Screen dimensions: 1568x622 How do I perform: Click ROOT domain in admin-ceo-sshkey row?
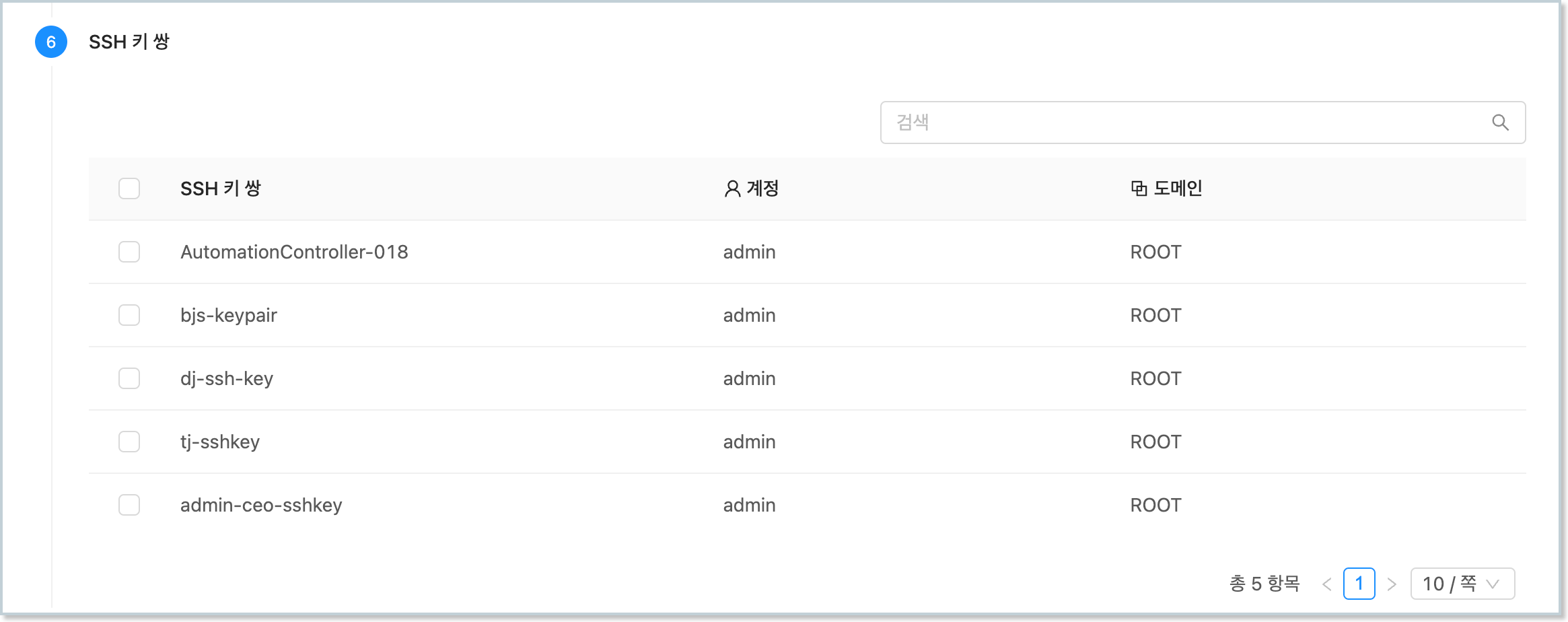coord(1155,505)
